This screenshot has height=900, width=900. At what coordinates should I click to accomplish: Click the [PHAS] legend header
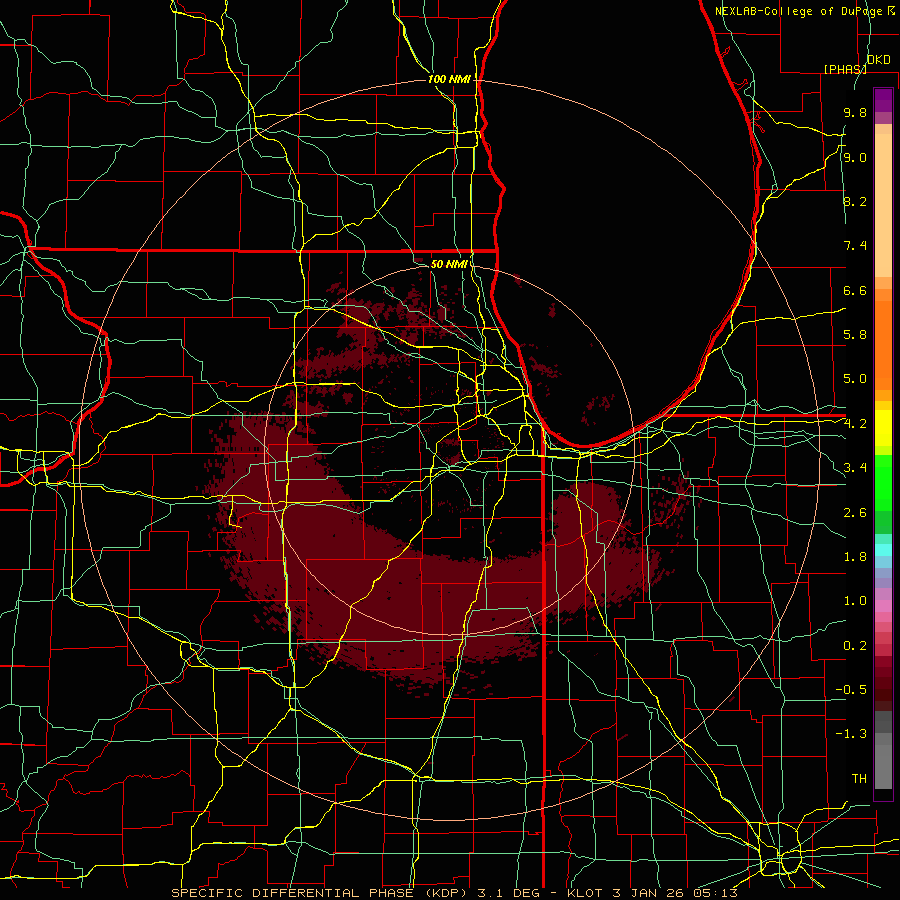[x=845, y=69]
